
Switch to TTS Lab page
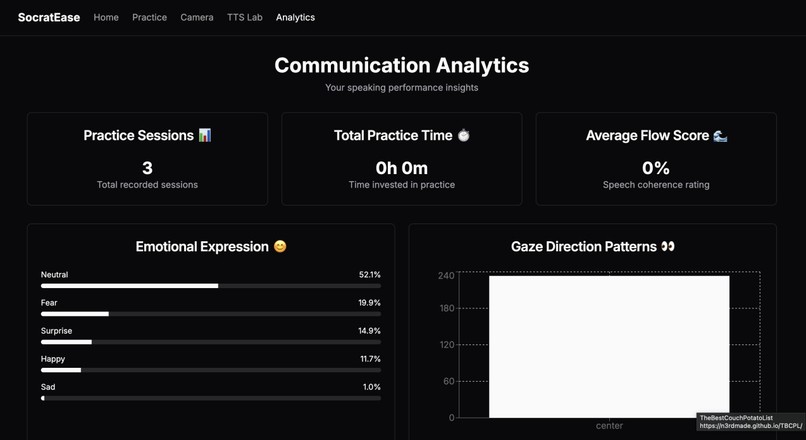click(x=245, y=17)
